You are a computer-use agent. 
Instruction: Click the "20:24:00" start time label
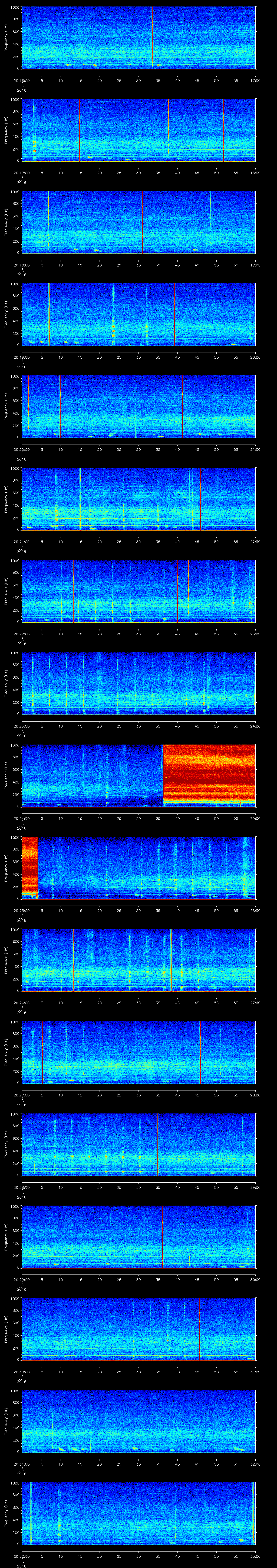pos(21,818)
